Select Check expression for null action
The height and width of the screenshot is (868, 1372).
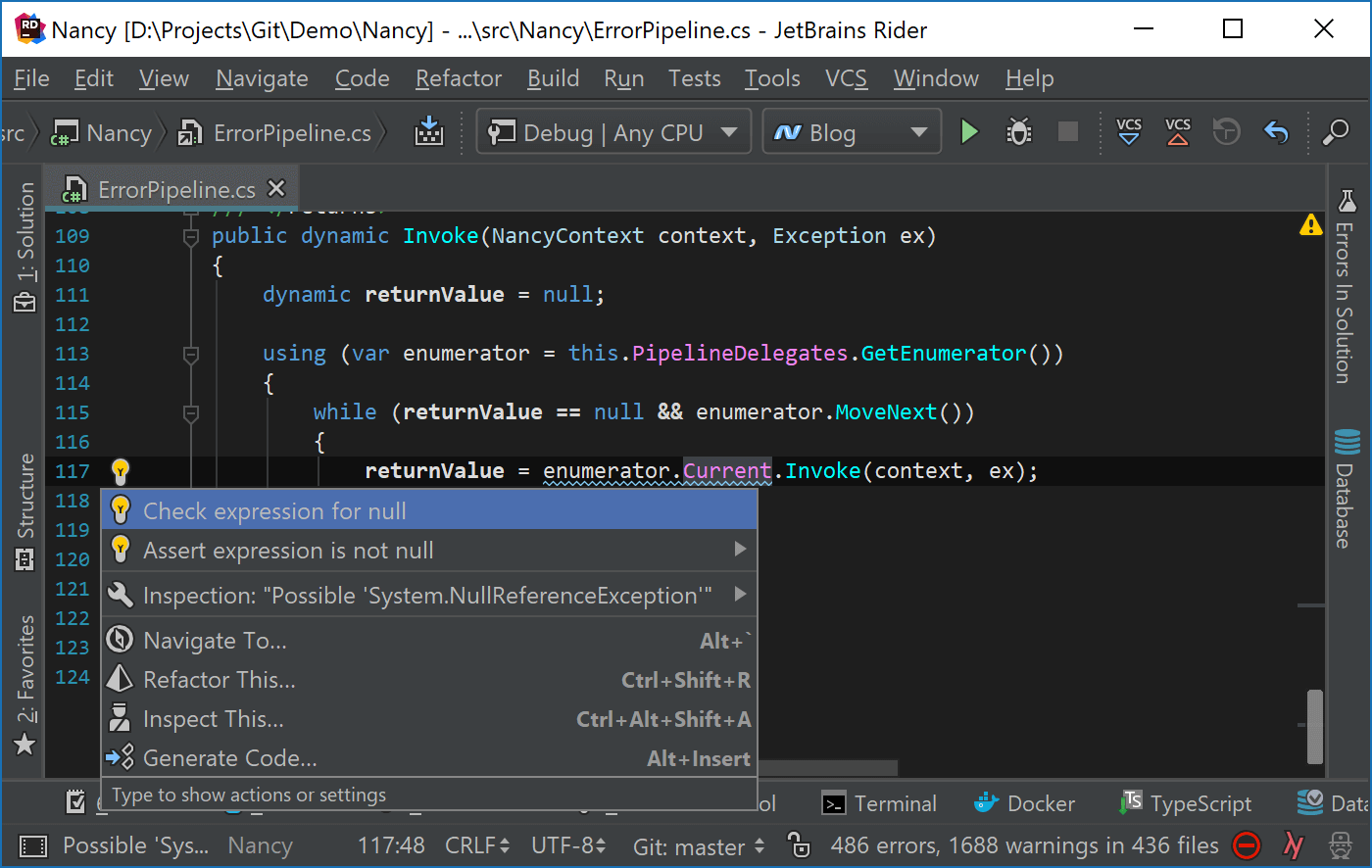coord(429,510)
